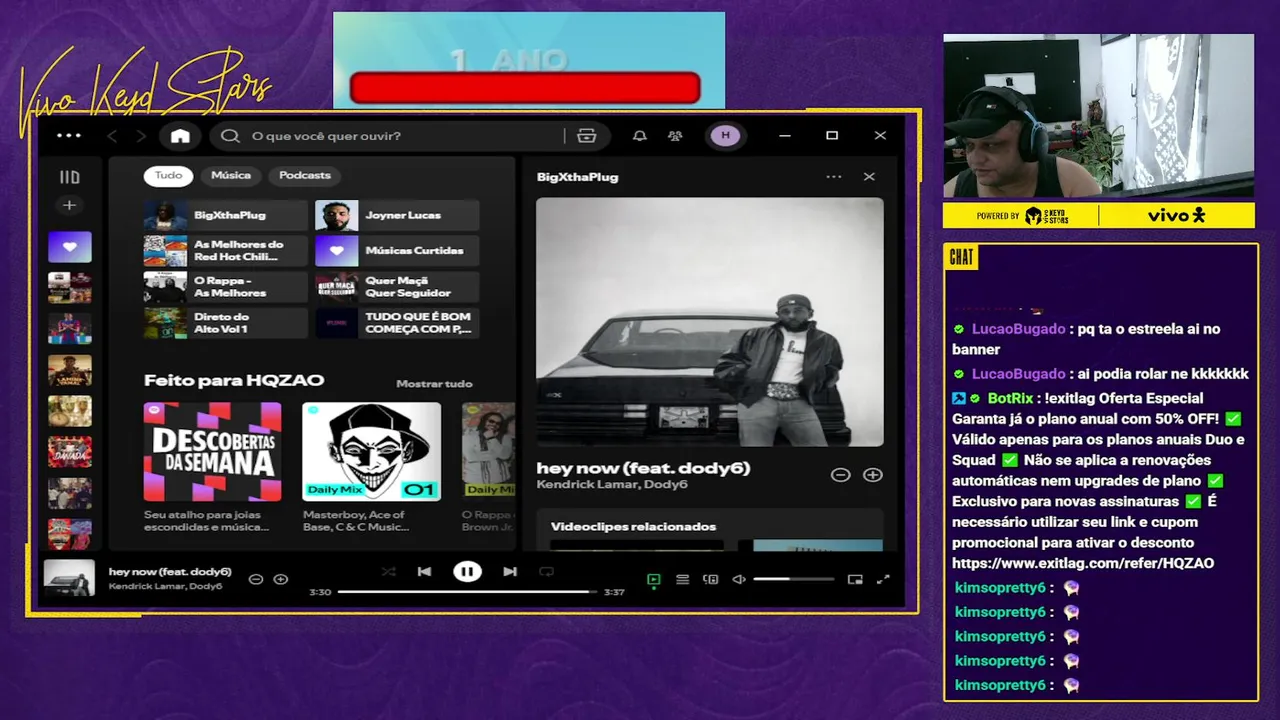The height and width of the screenshot is (720, 1280).
Task: Open 'TUDO QUE É BOM COMEÇA COM P' card
Action: (397, 323)
